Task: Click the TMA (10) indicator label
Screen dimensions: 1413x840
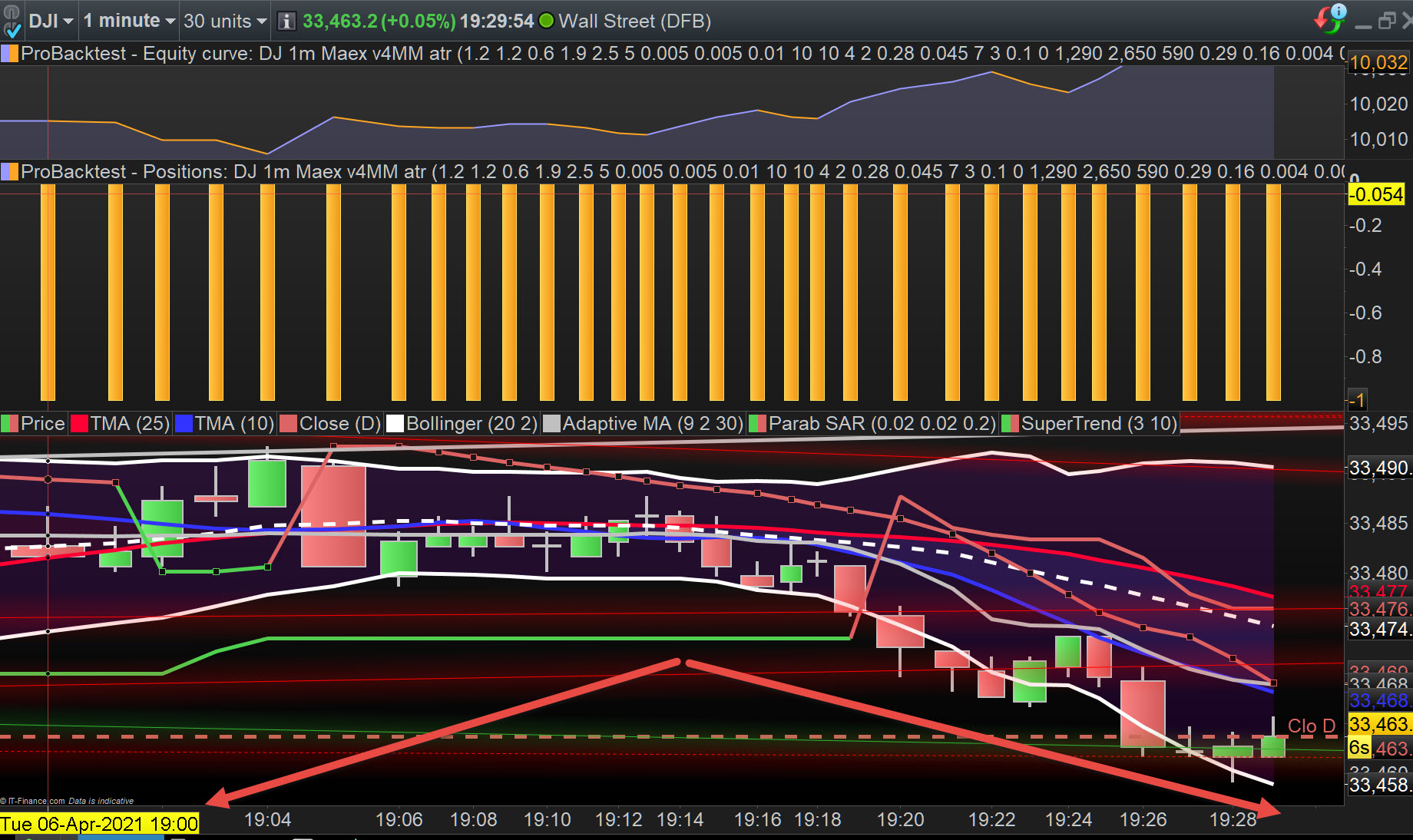Action: 234,424
